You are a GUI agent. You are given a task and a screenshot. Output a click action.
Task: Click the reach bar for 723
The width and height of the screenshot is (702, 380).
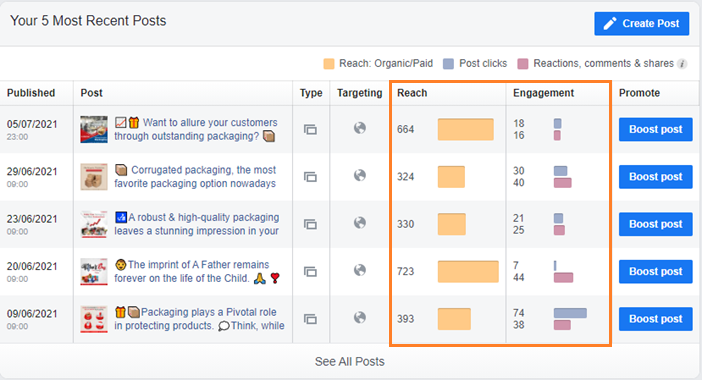click(468, 272)
